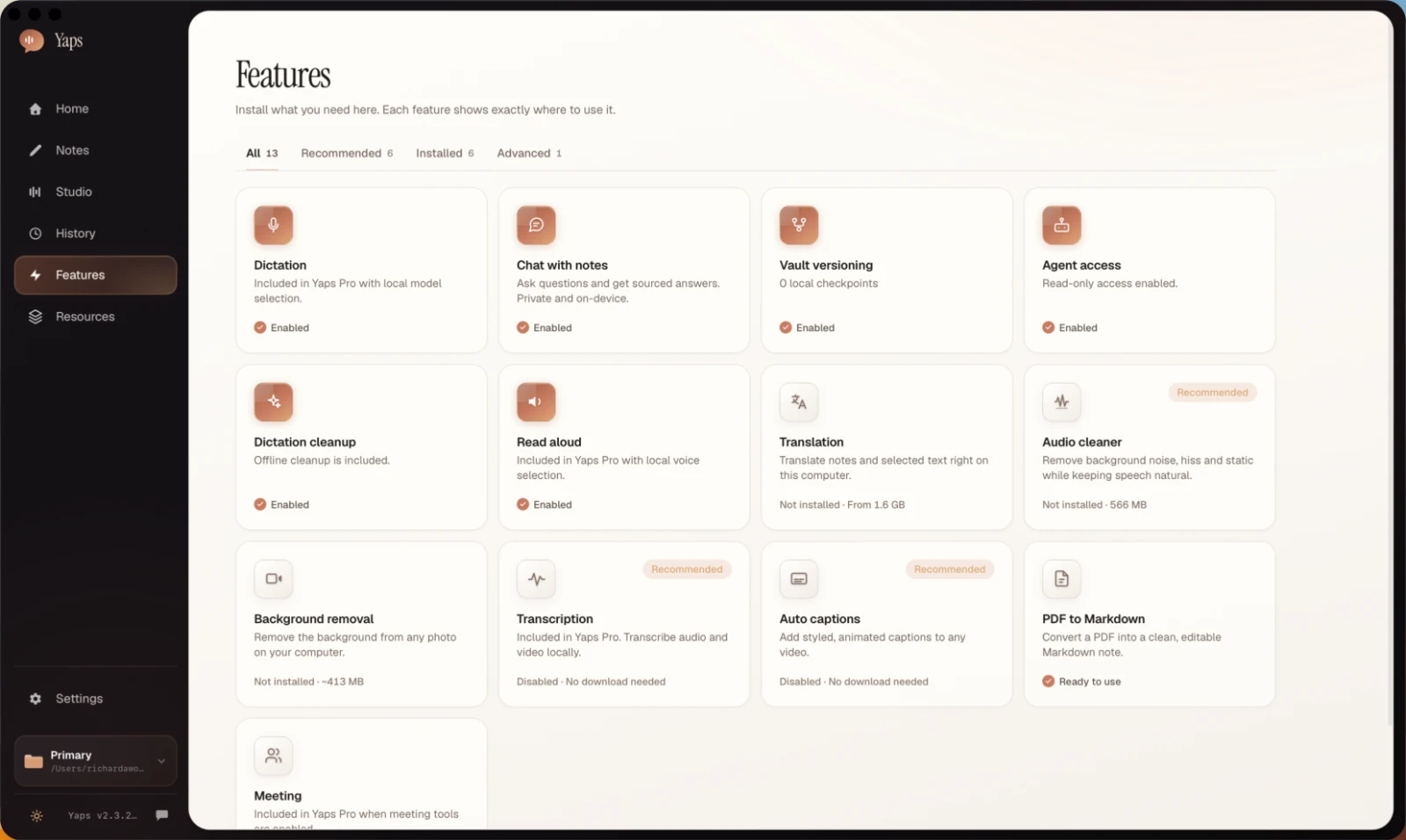1406x840 pixels.
Task: Open Settings using the gear icon
Action: [x=35, y=699]
